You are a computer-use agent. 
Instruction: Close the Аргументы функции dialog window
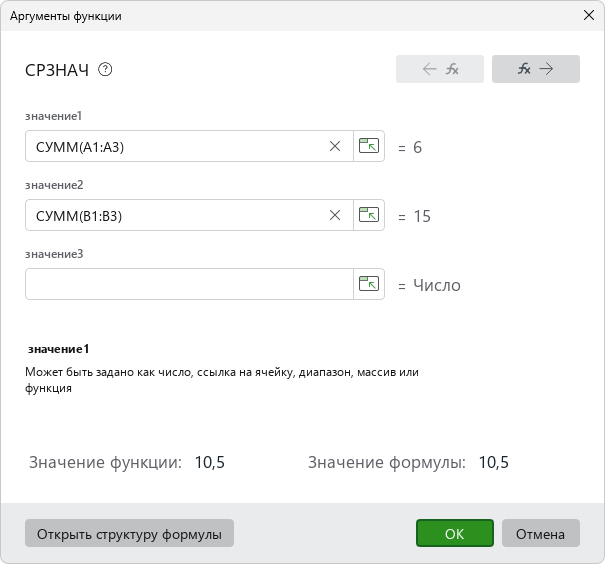click(x=589, y=15)
